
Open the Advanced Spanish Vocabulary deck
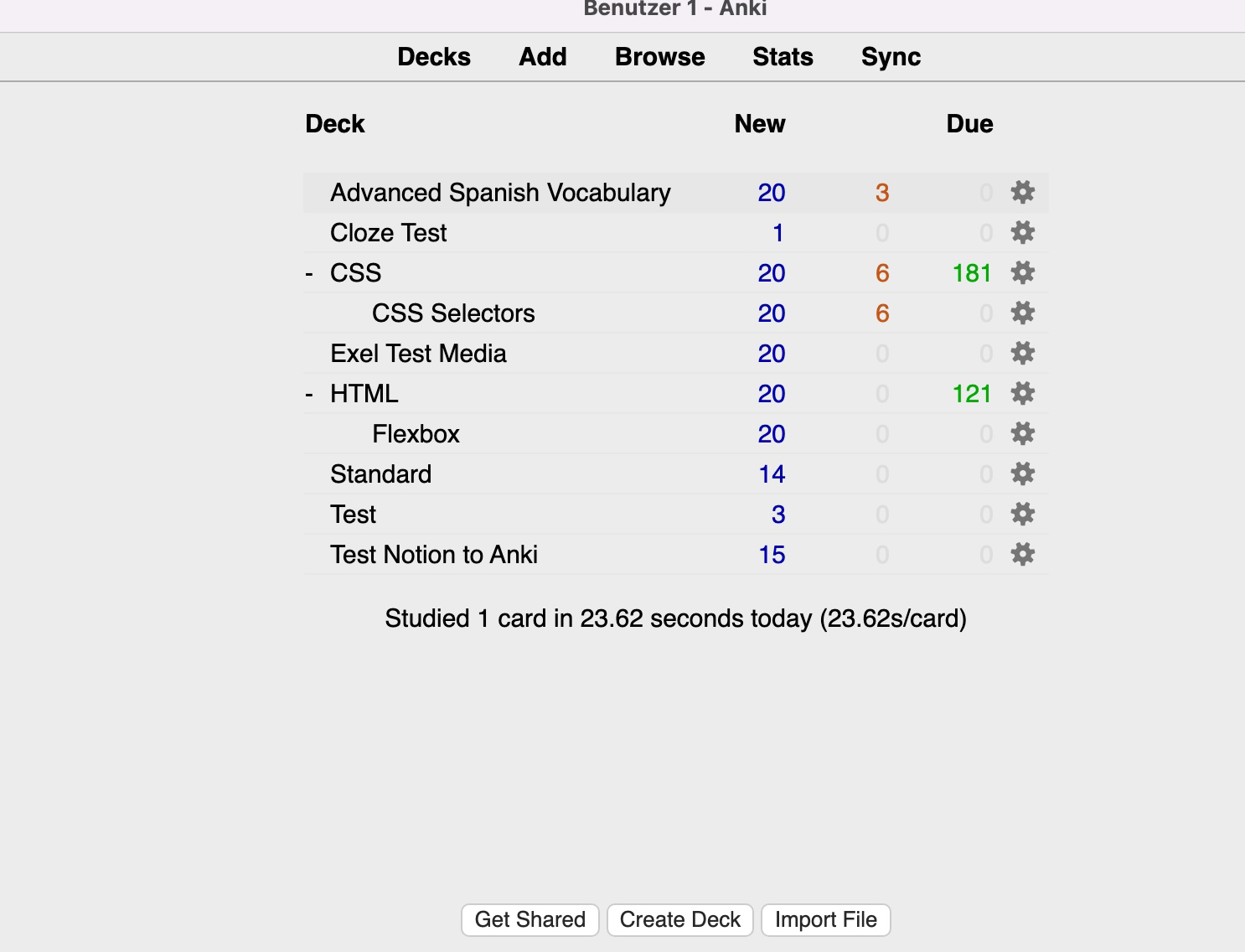(x=500, y=192)
